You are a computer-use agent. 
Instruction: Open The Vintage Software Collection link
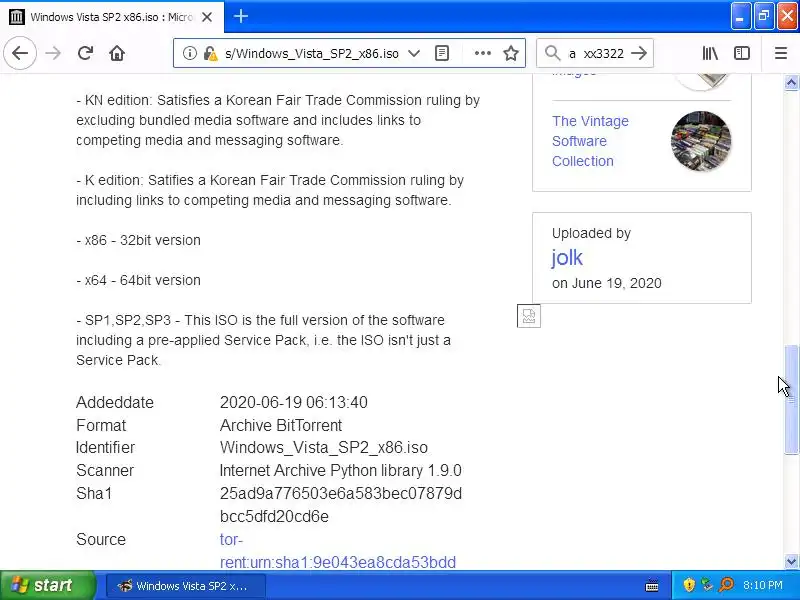tap(590, 141)
